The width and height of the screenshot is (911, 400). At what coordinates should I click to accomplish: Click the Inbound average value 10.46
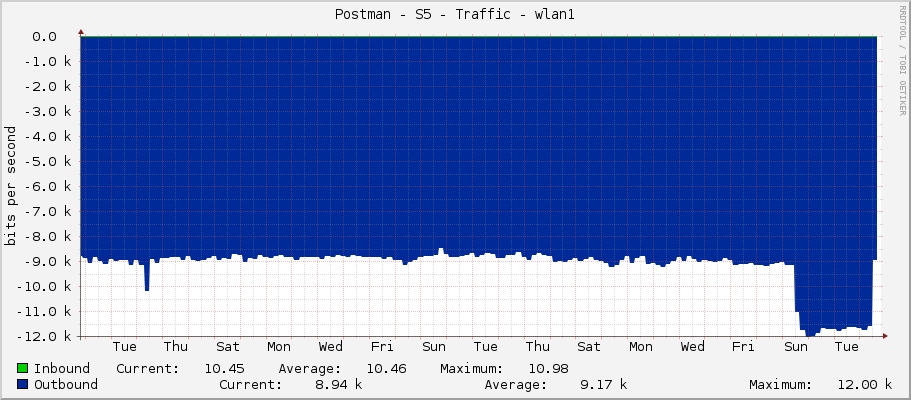pyautogui.click(x=386, y=369)
